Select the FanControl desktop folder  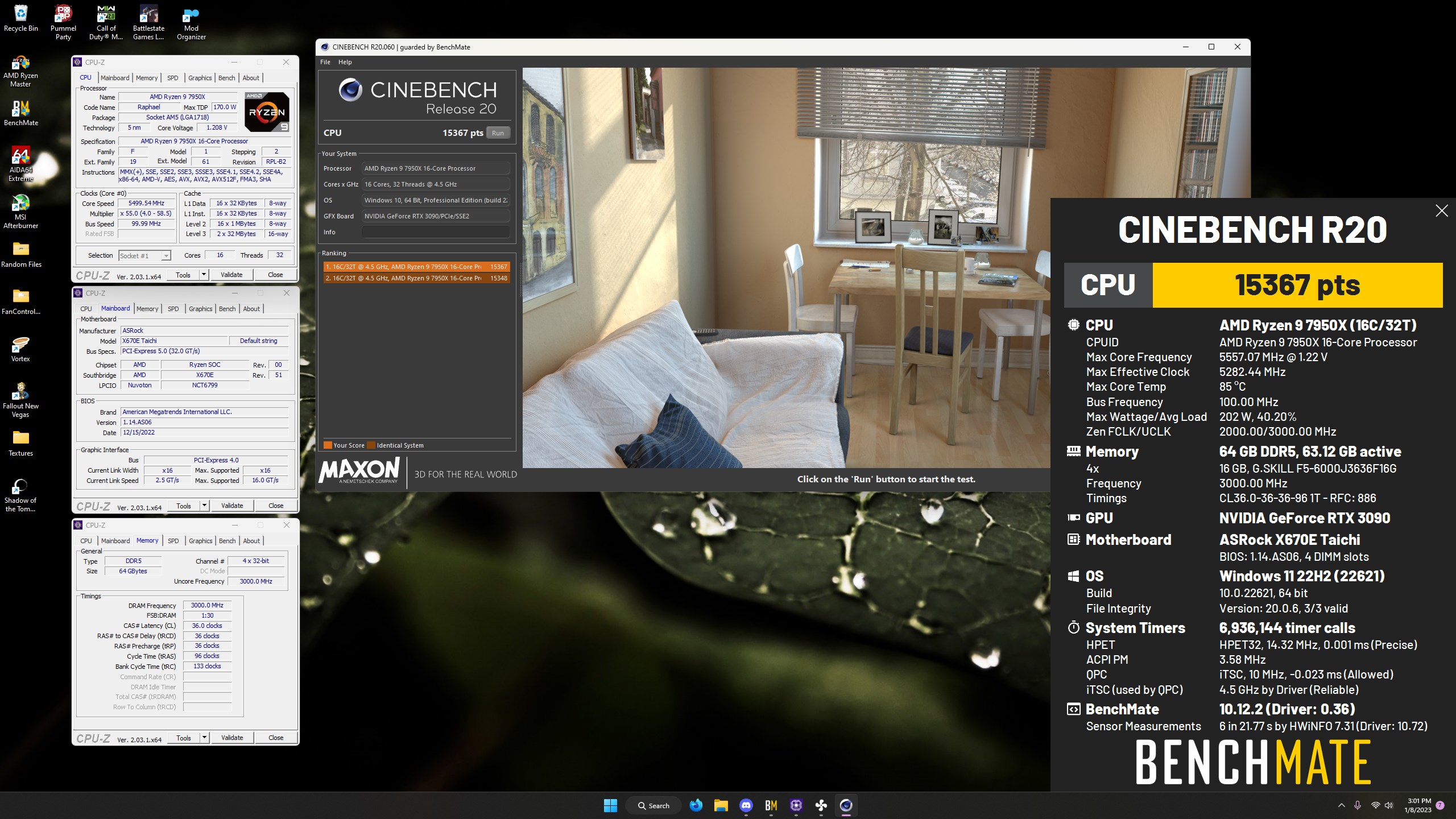tap(21, 301)
